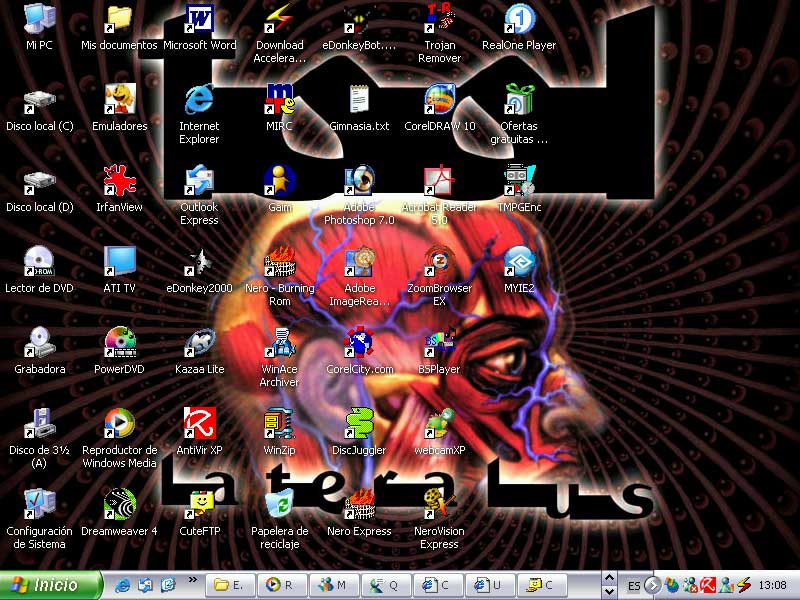Launch Trojan Remover shortcut
800x600 pixels.
click(439, 19)
